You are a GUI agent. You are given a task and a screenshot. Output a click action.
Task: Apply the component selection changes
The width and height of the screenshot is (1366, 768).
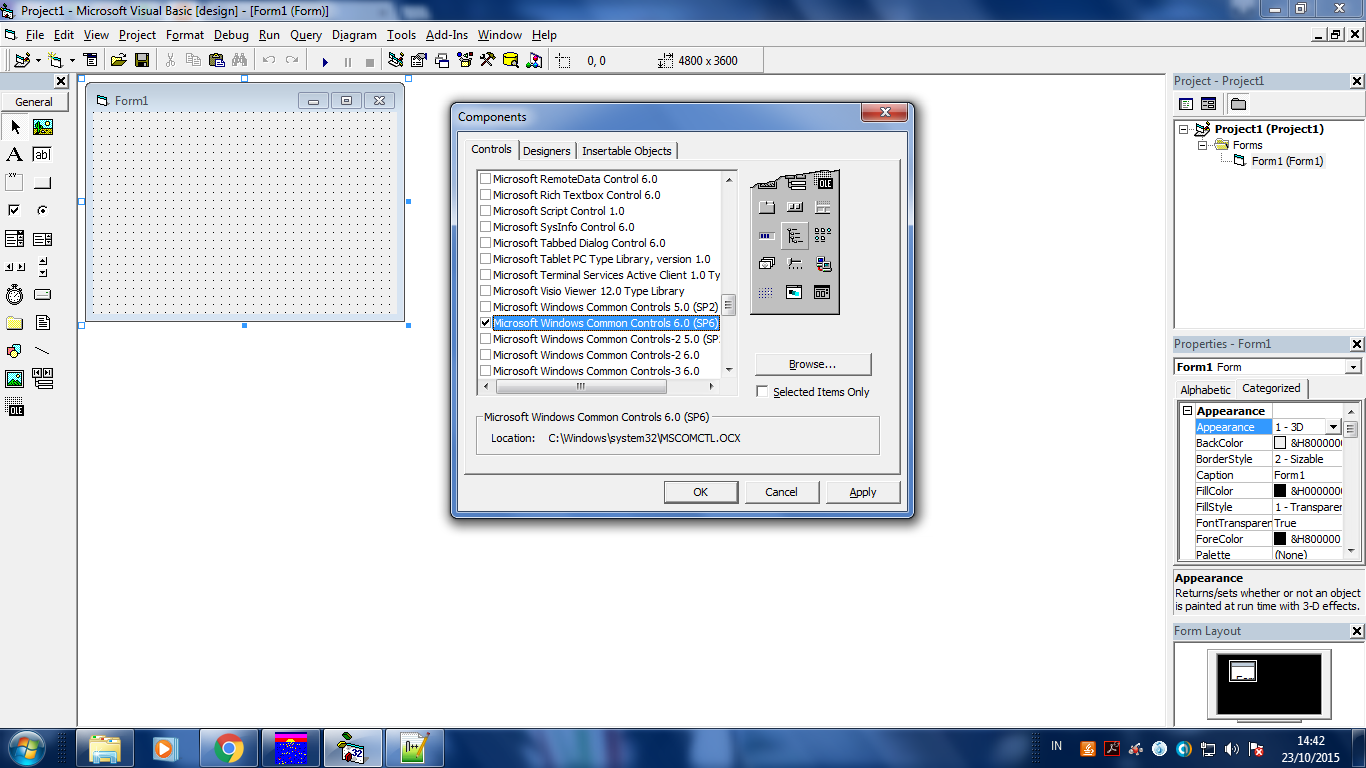tap(862, 491)
